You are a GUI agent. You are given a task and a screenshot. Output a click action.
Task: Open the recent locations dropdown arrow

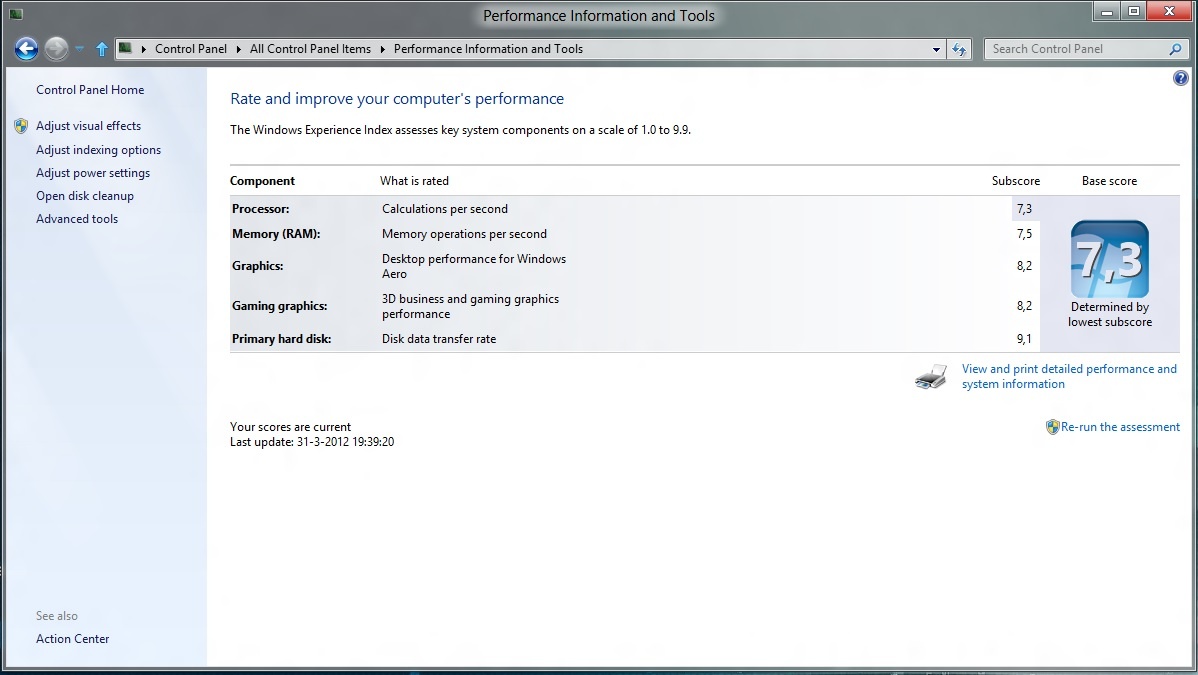pyautogui.click(x=79, y=49)
